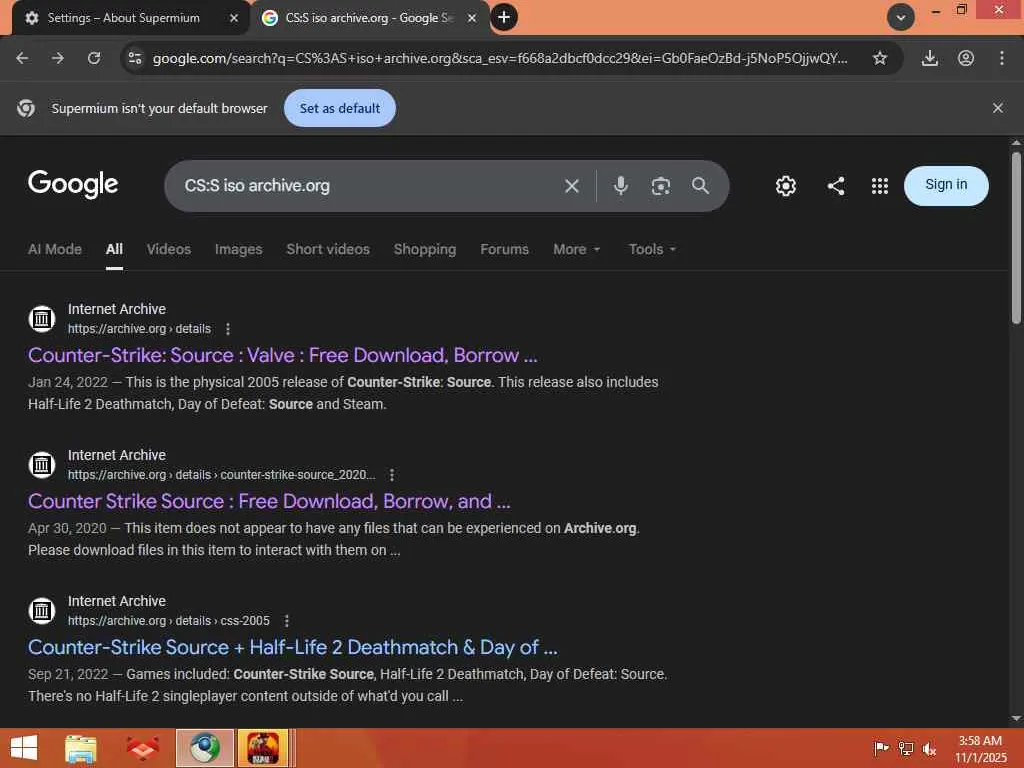Open the browser profile icon
Viewport: 1024px width, 768px height.
point(966,58)
